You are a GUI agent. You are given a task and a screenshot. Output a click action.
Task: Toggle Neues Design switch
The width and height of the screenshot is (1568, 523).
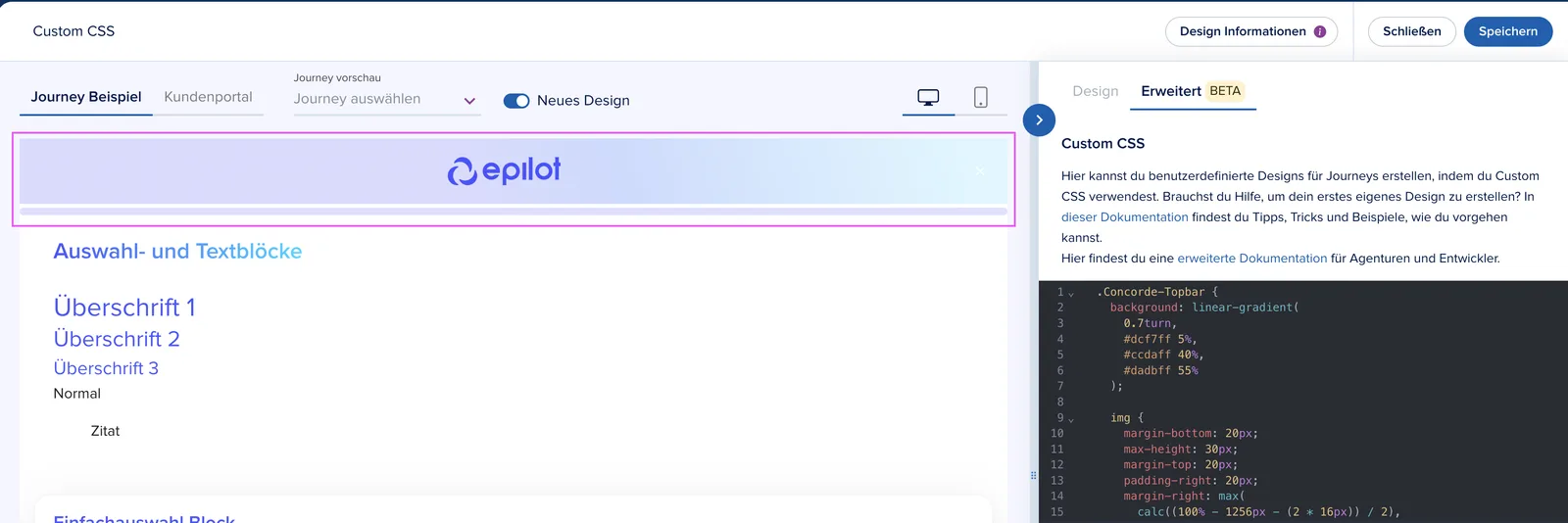[516, 101]
